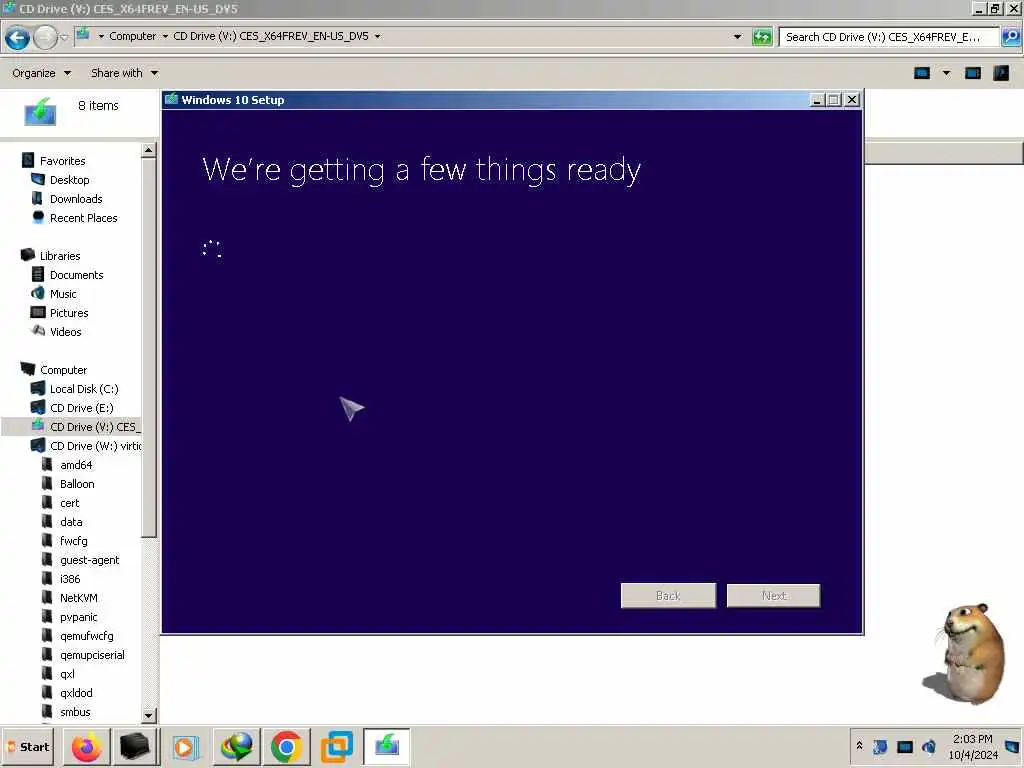Open the Pictures library

click(x=69, y=313)
